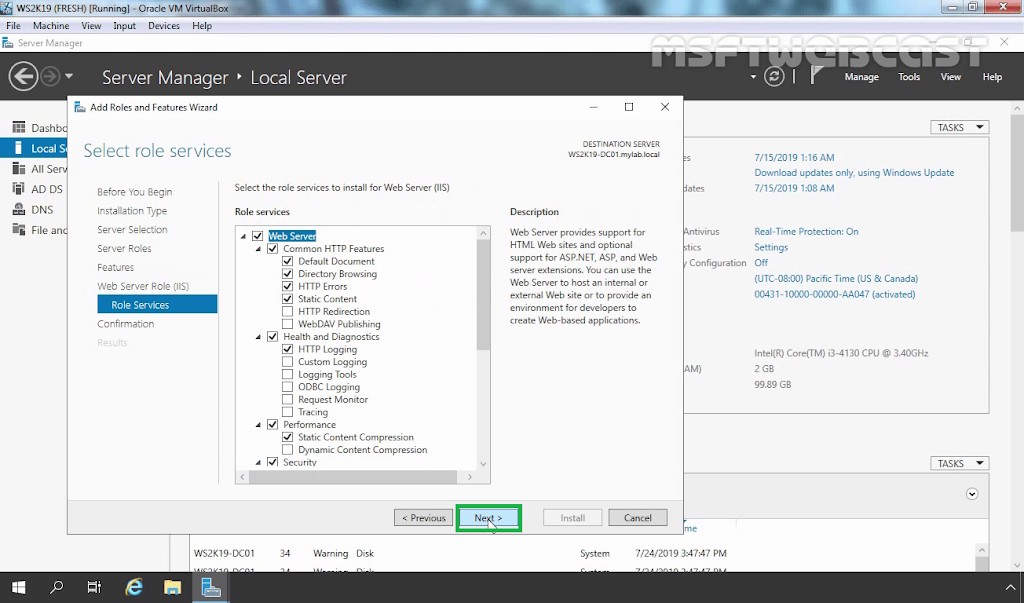Image resolution: width=1024 pixels, height=603 pixels.
Task: Open the Server Manager View menu
Action: tap(950, 76)
